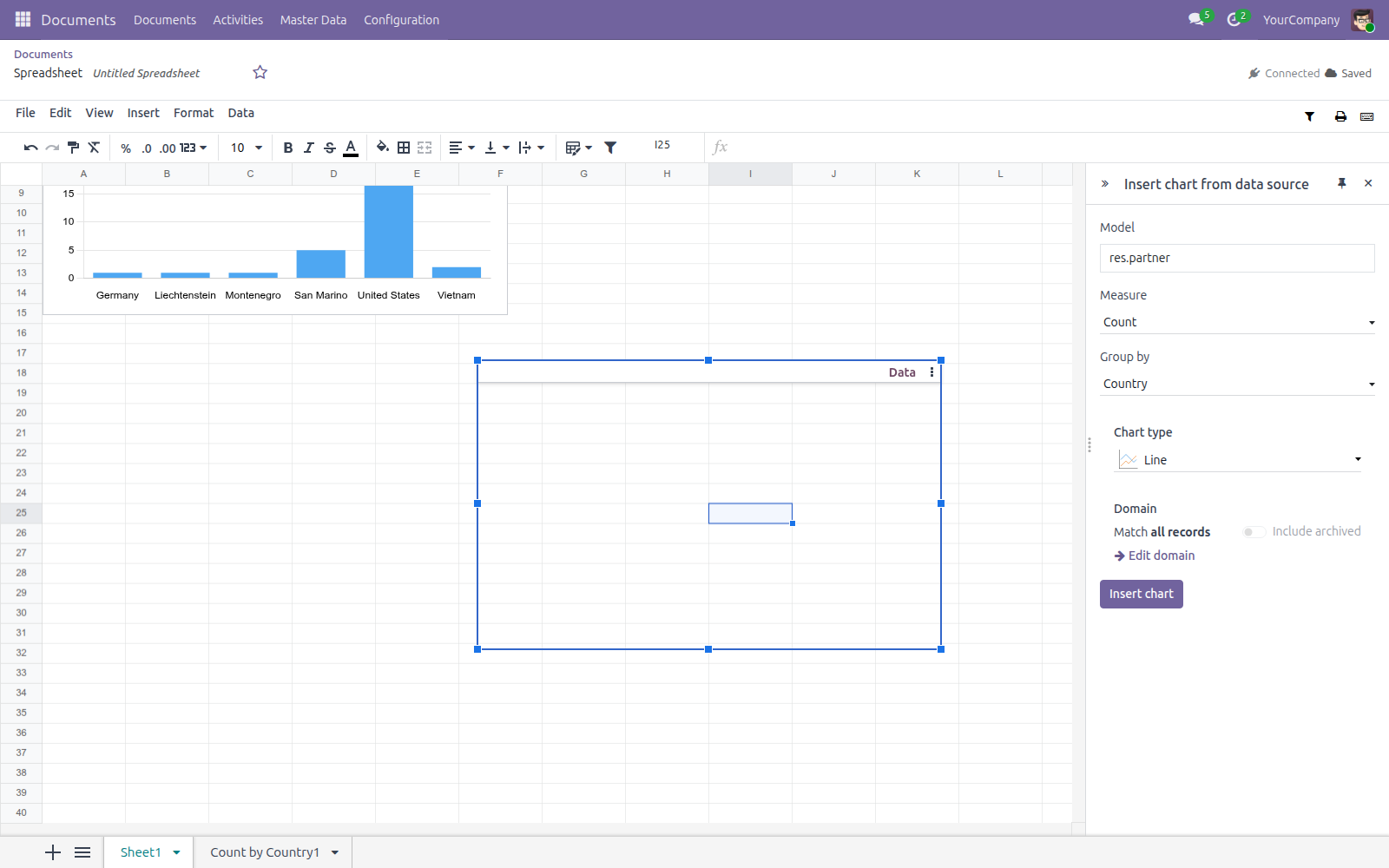Open the text color picker

tap(351, 148)
